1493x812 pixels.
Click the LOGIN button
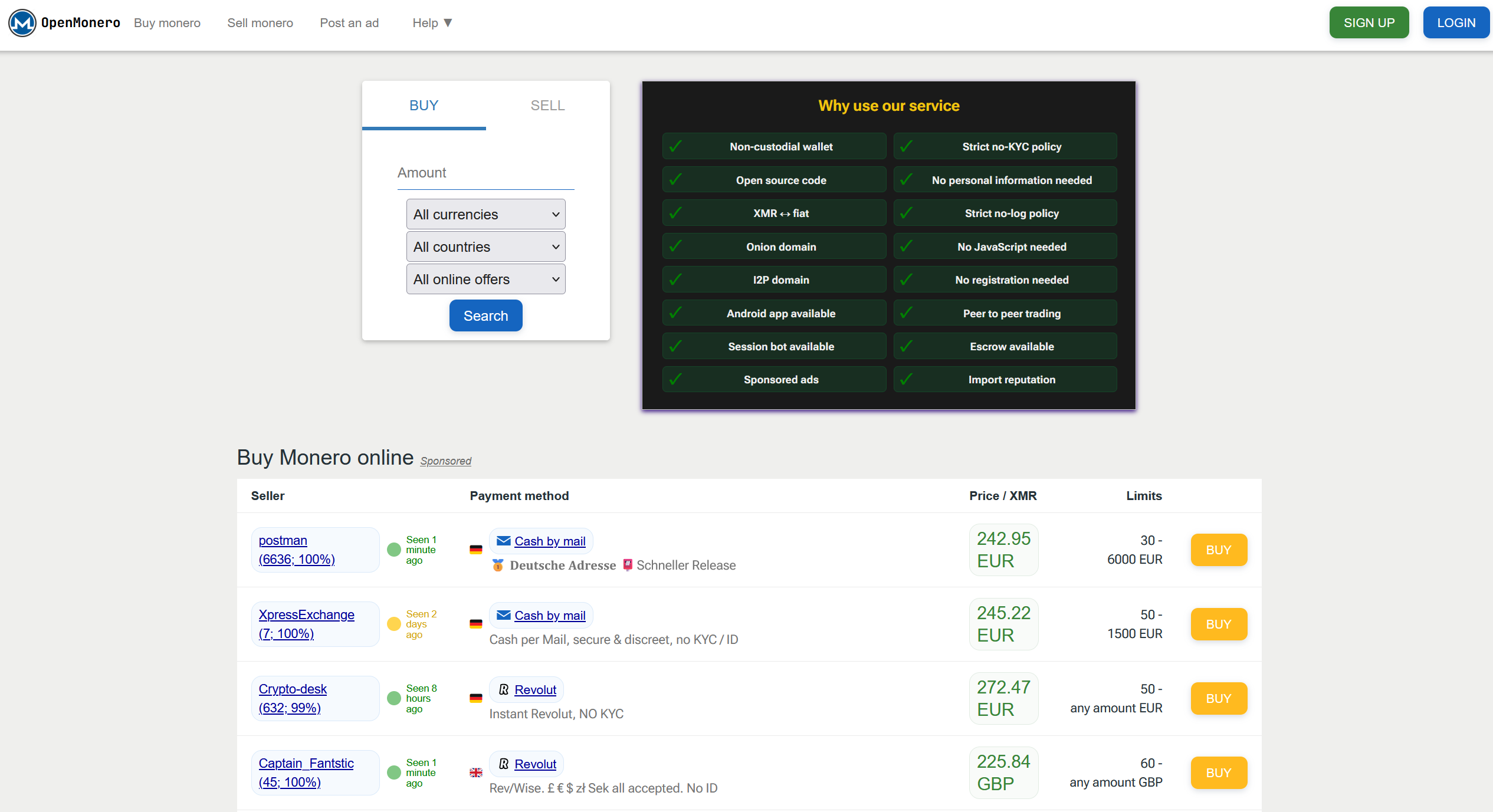click(1456, 23)
